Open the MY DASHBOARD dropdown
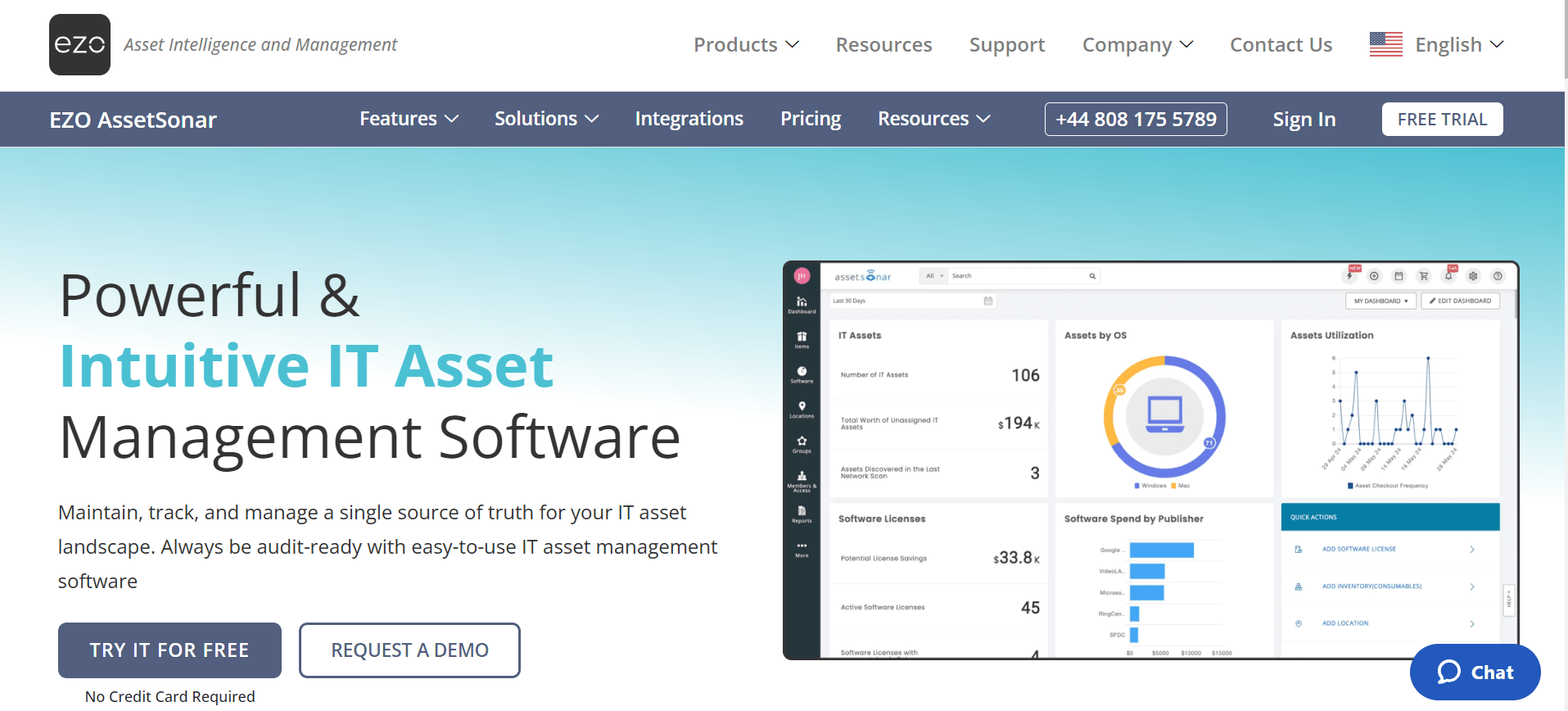The height and width of the screenshot is (711, 1568). (x=1380, y=301)
